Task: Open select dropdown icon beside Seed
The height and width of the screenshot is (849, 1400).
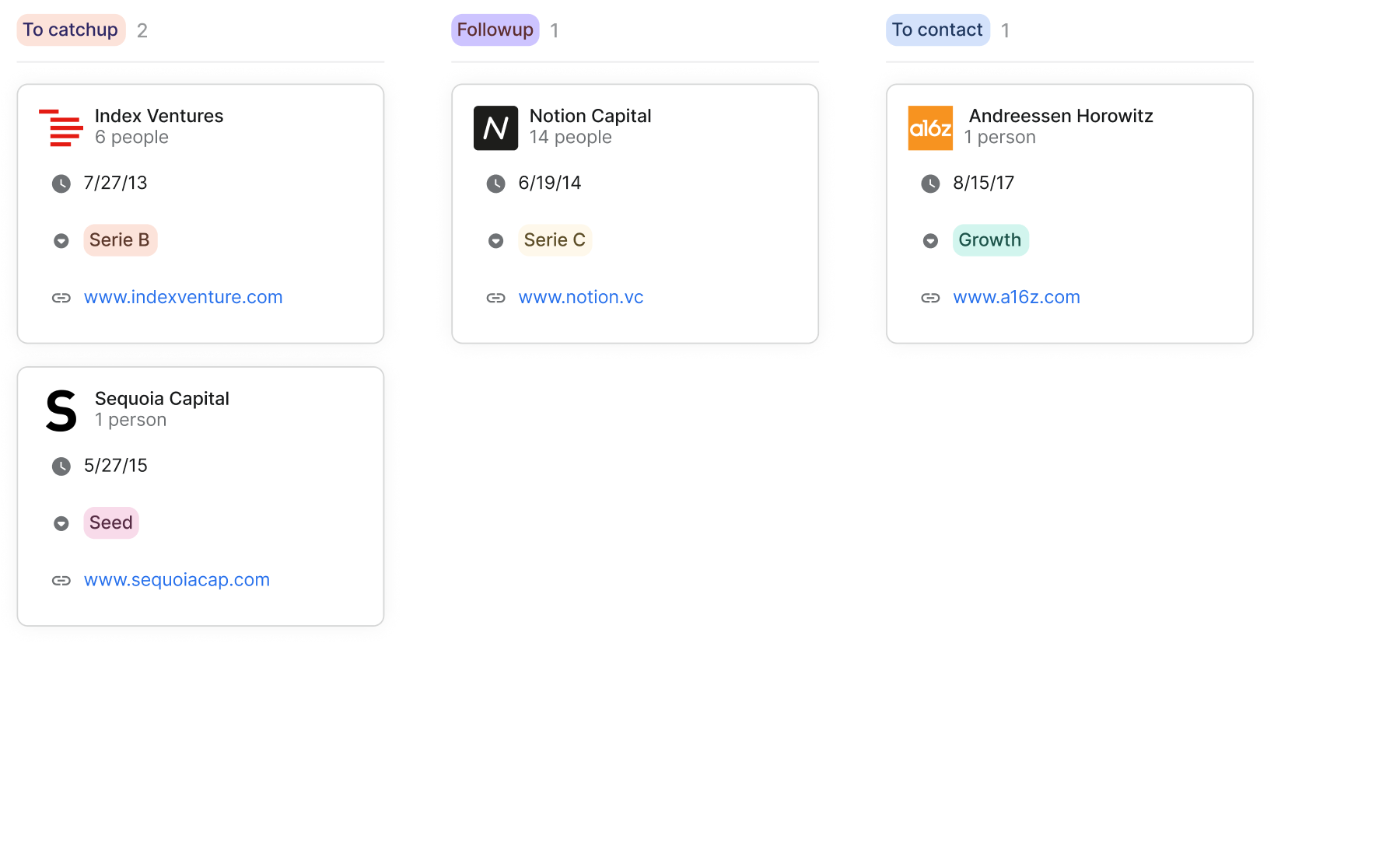Action: pyautogui.click(x=61, y=524)
